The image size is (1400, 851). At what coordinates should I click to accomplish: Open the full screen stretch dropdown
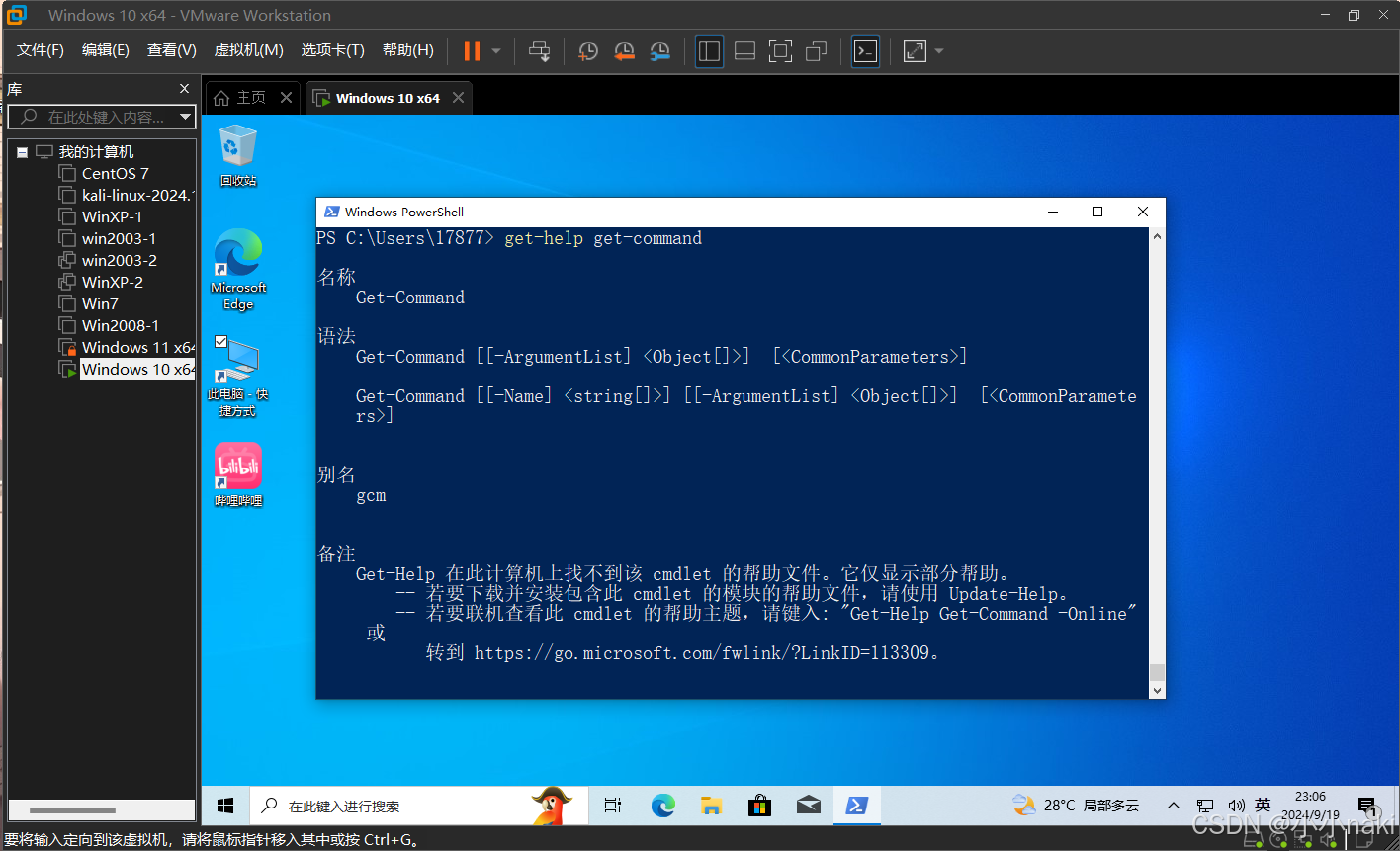coord(937,50)
